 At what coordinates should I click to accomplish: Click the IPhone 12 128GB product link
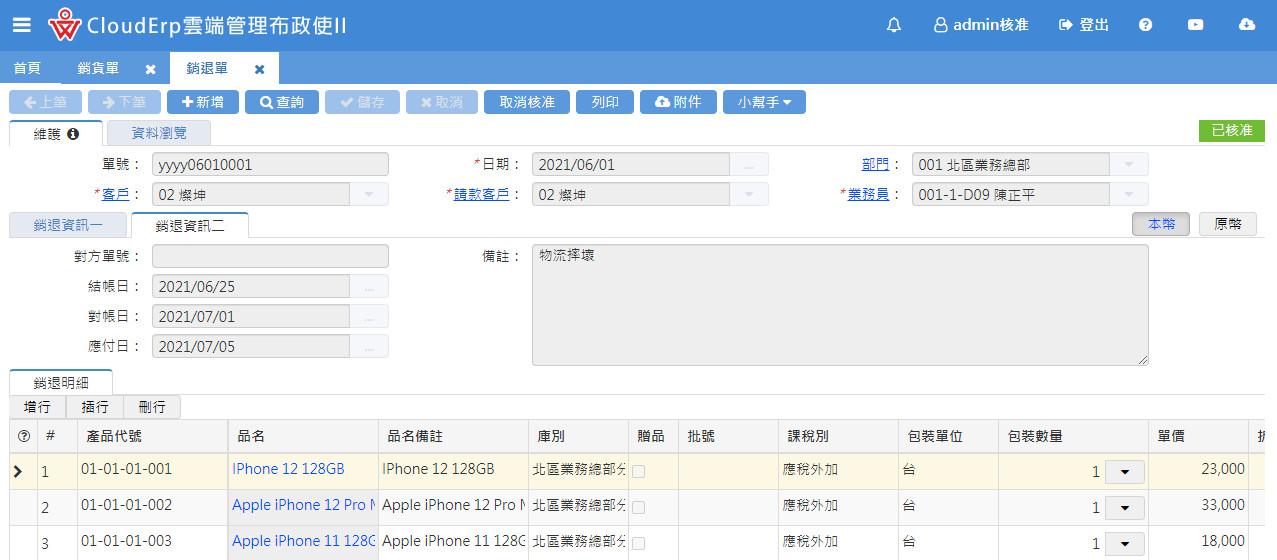[288, 469]
